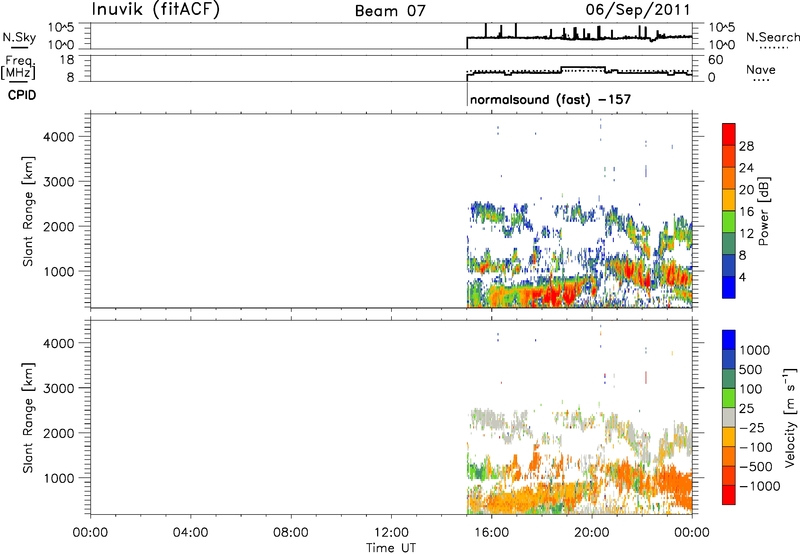Click the green 12 dB segment of power bar
The image size is (800, 554).
[x=729, y=221]
